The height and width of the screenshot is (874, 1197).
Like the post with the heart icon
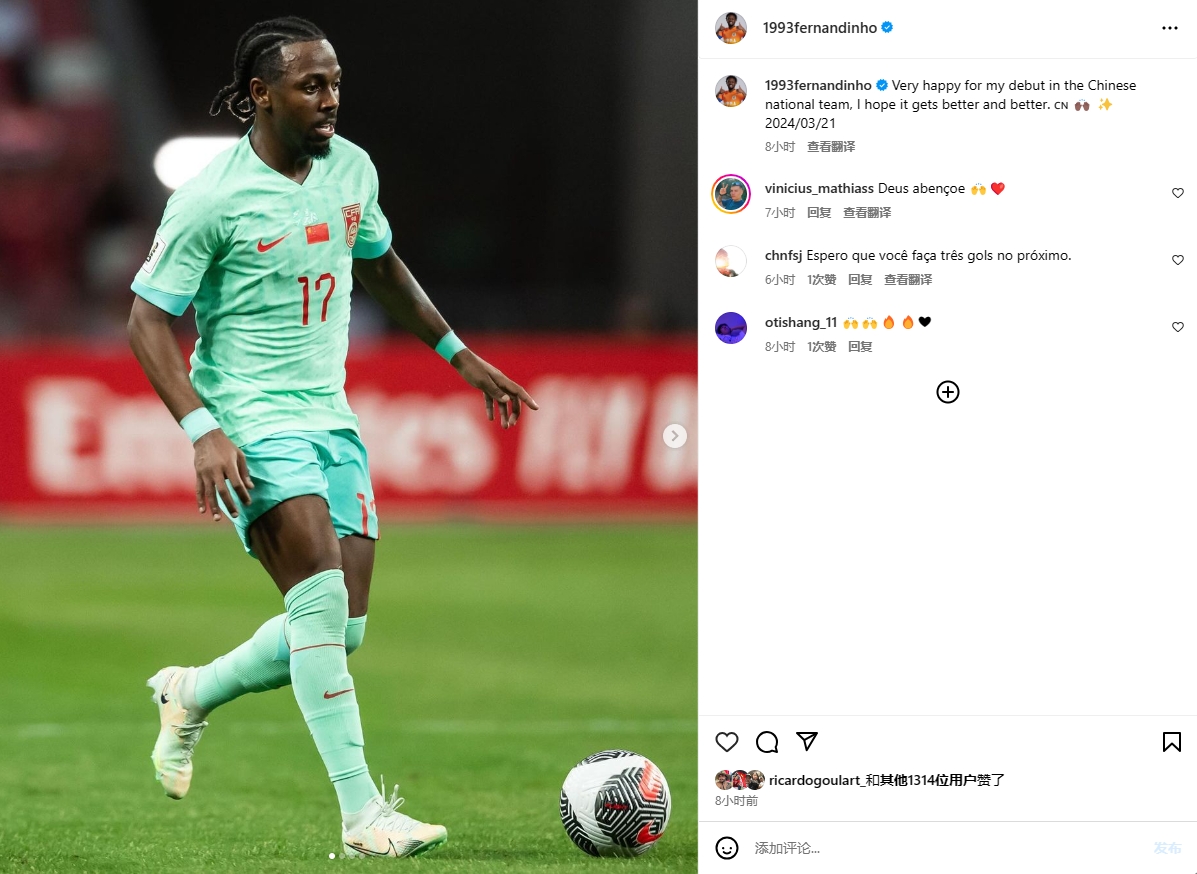[x=727, y=742]
